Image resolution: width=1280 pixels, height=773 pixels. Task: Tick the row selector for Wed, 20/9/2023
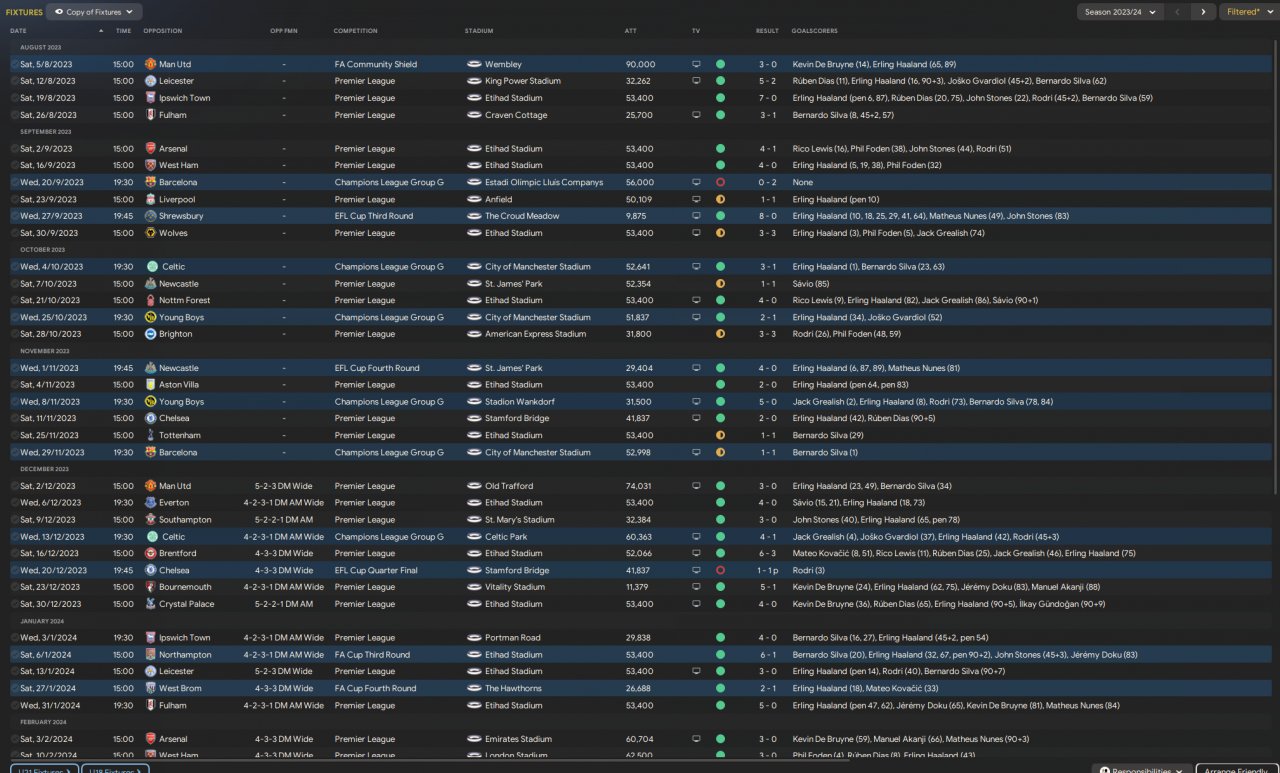[15, 183]
